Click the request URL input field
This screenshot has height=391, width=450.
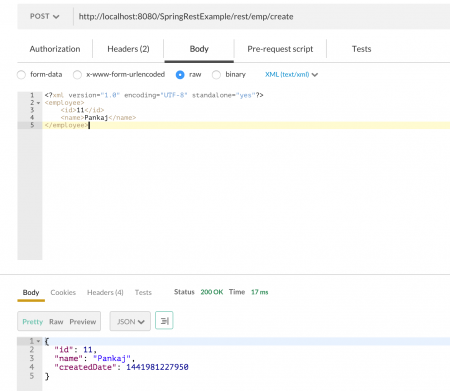[x=262, y=16]
